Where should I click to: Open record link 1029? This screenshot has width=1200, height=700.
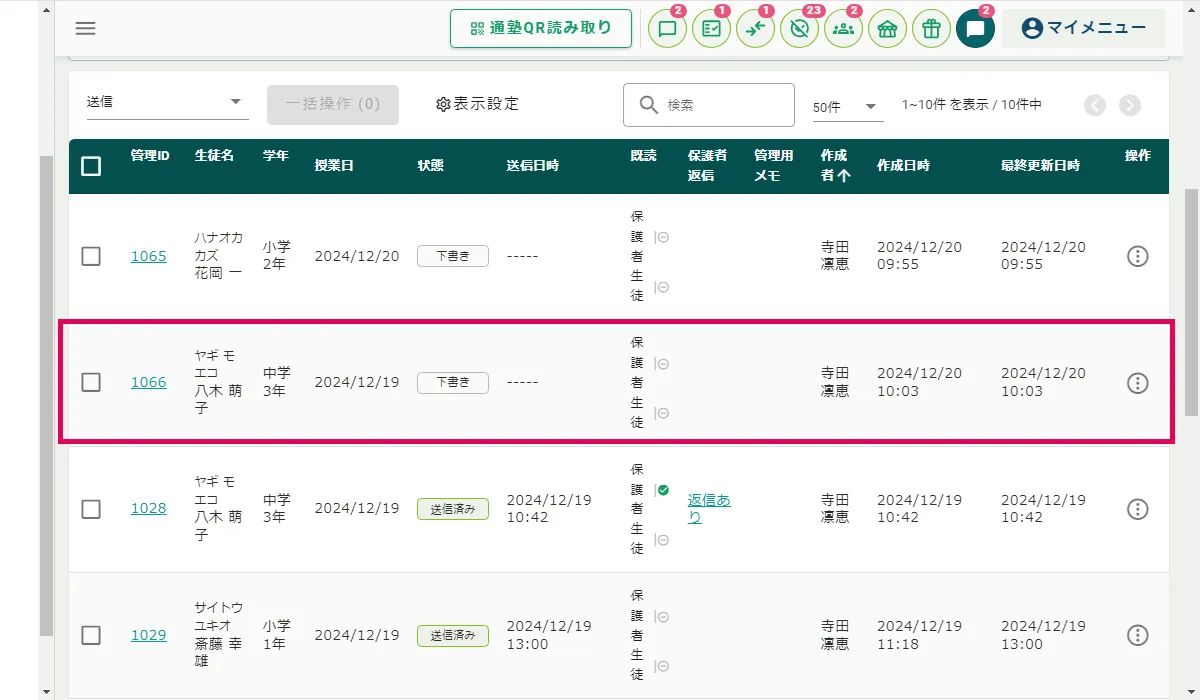click(x=149, y=635)
